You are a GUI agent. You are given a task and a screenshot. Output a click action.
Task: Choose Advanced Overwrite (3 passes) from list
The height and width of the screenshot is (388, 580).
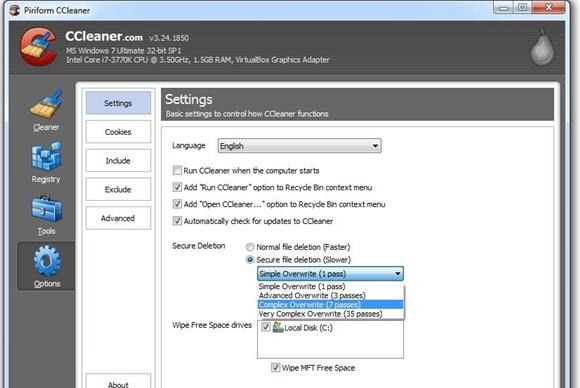330,296
